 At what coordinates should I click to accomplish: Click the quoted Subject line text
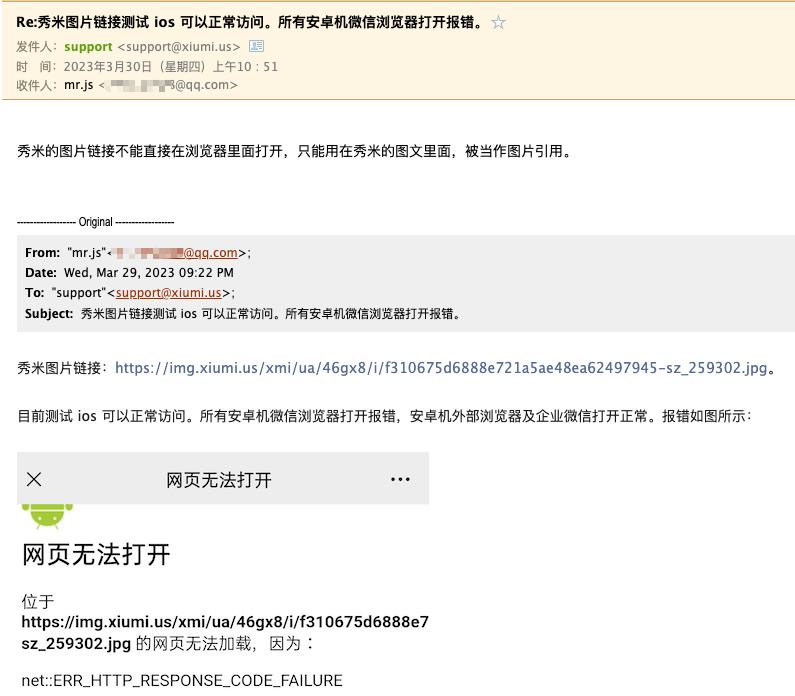(270, 314)
